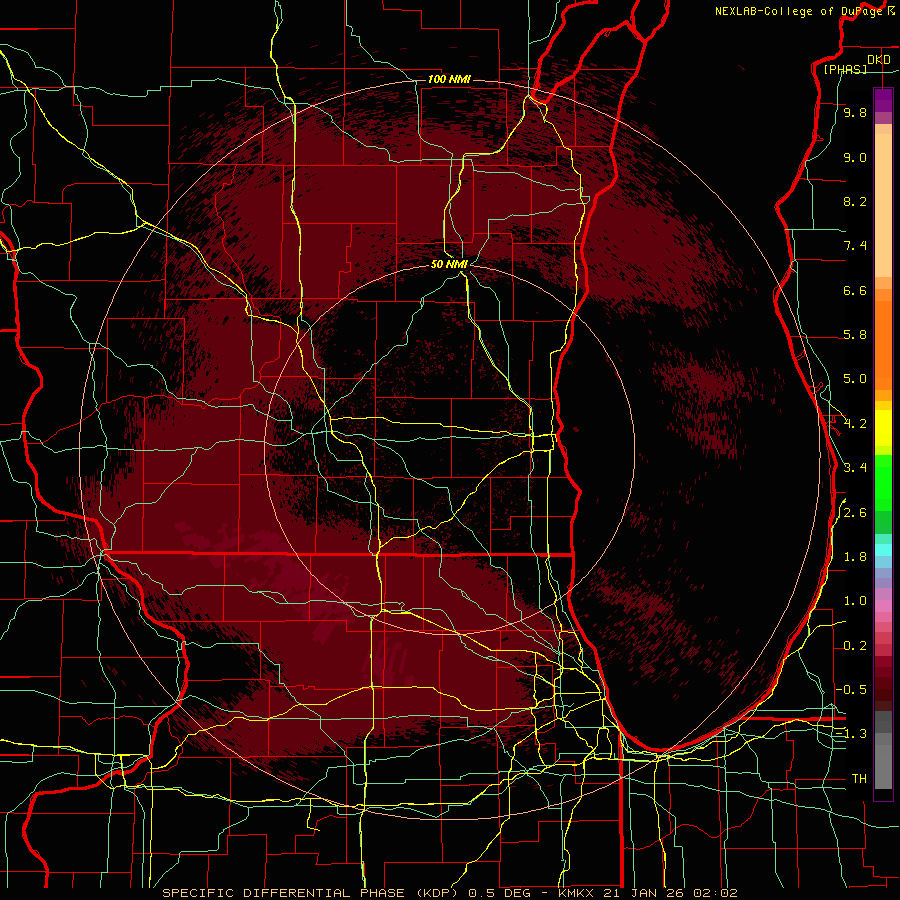The image size is (900, 900).
Task: Click the 1.8 value on color scale
Action: pos(855,557)
